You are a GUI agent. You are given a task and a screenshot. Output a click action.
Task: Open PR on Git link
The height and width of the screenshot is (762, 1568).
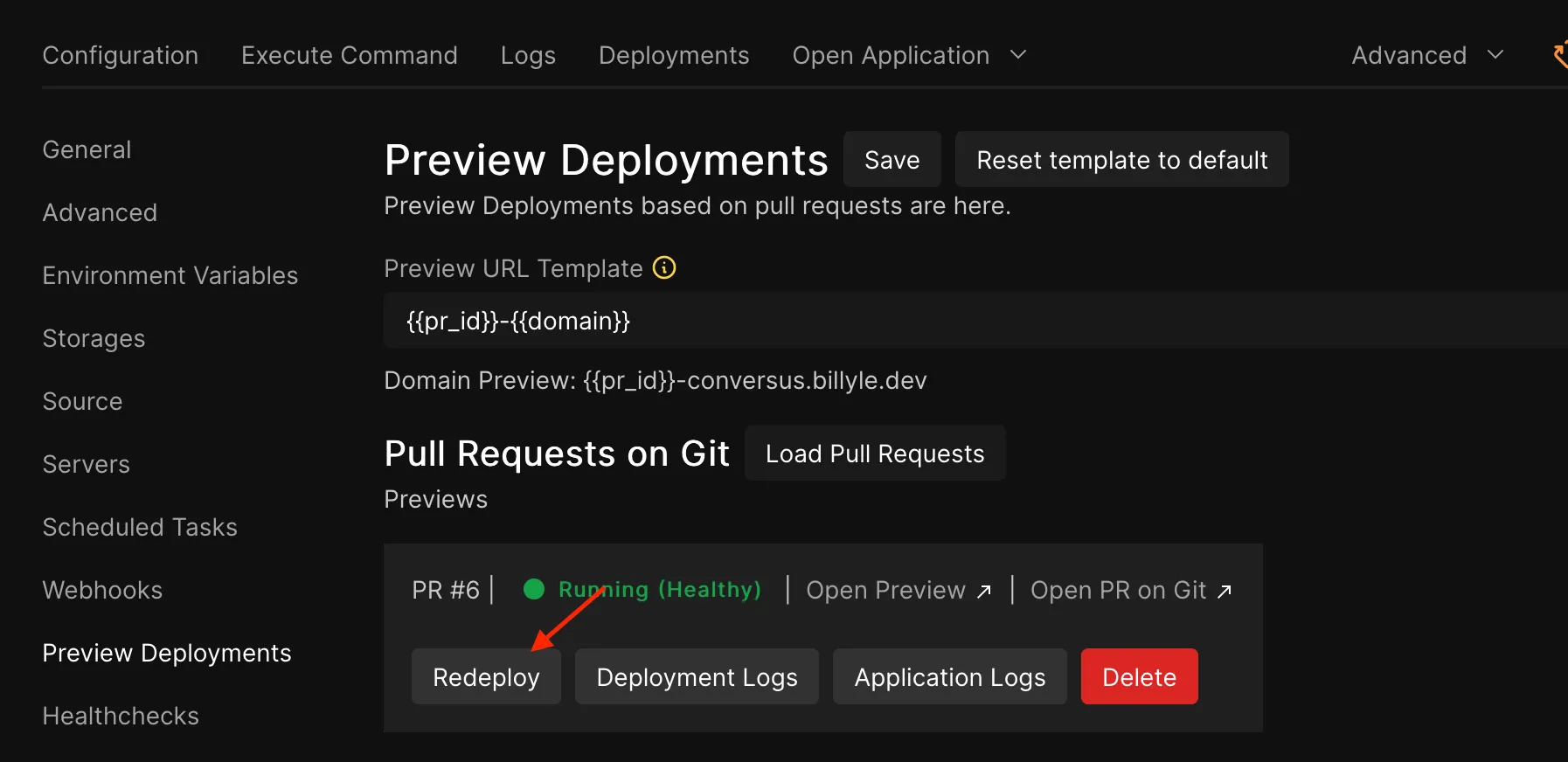1131,590
